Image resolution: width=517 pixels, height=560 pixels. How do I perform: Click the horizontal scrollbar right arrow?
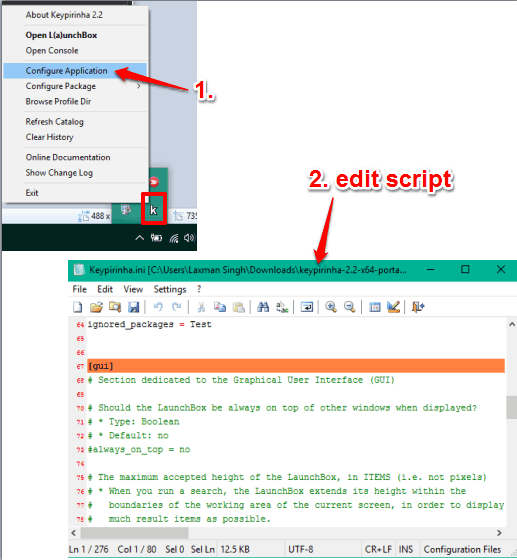499,533
